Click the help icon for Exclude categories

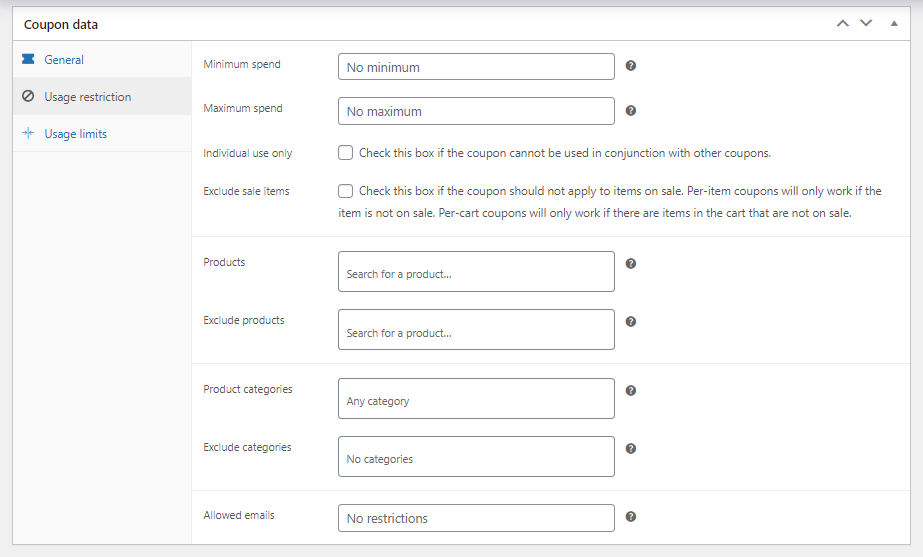(x=630, y=449)
